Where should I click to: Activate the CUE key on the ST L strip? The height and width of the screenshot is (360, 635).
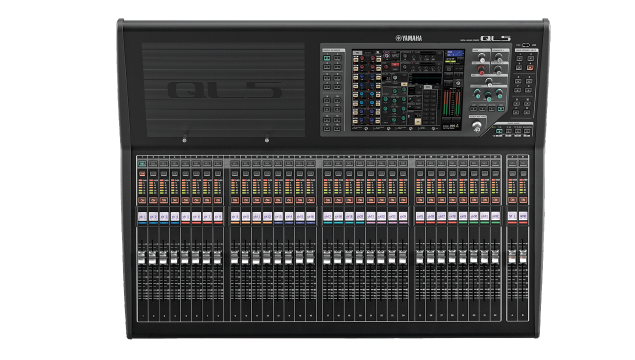512,174
